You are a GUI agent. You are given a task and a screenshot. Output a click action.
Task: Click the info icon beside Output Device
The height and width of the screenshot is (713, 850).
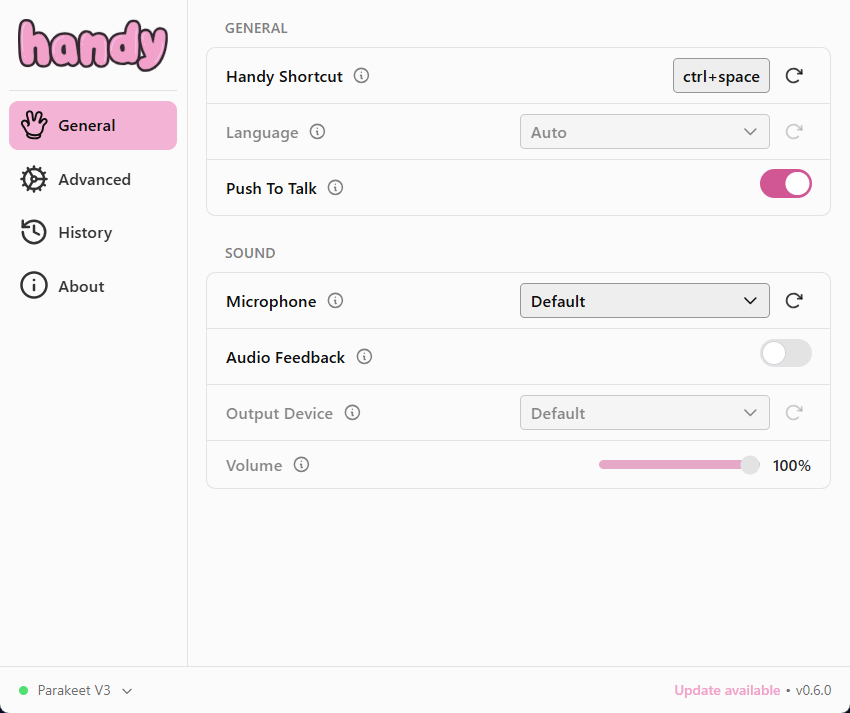click(x=352, y=413)
